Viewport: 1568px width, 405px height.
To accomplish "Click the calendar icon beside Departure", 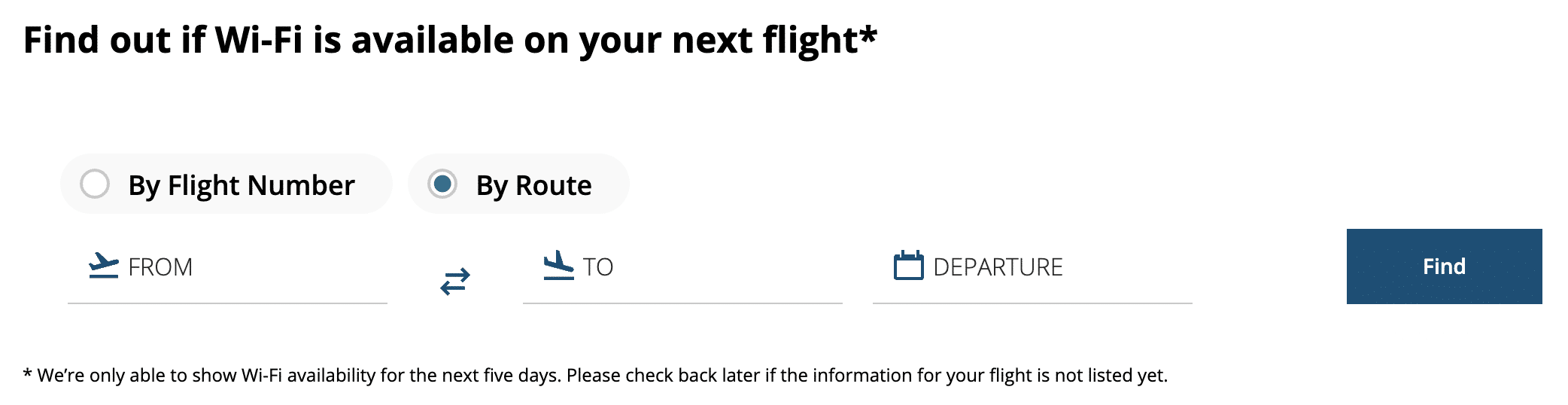I will pos(908,266).
